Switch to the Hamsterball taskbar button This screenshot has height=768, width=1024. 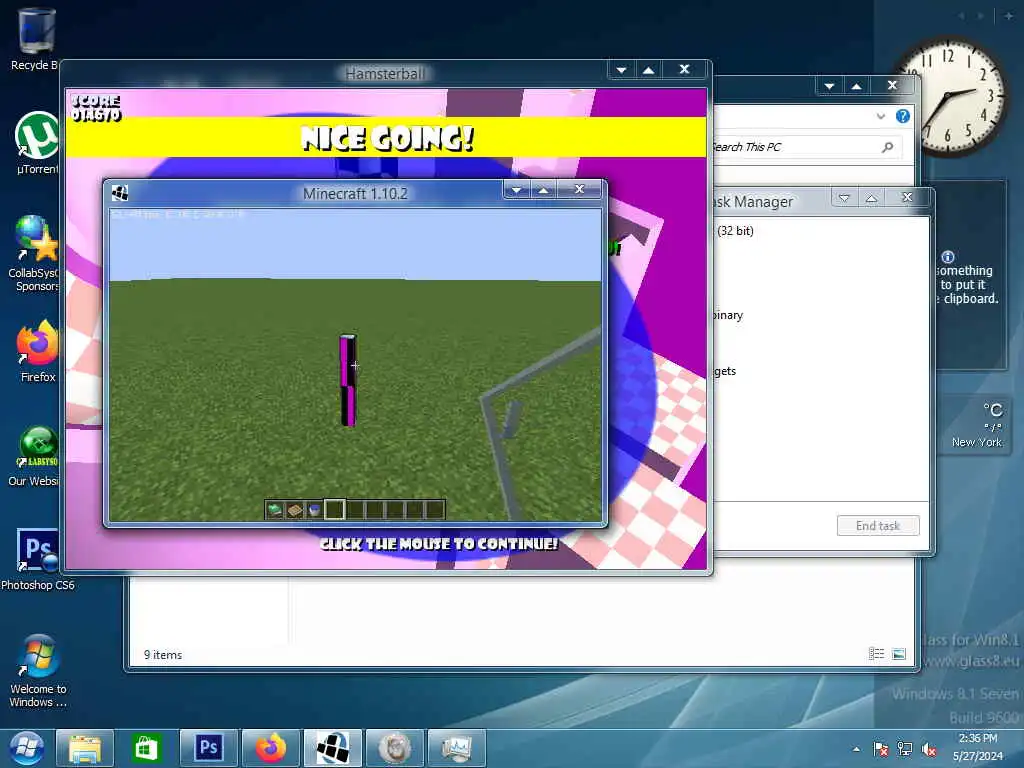(394, 748)
